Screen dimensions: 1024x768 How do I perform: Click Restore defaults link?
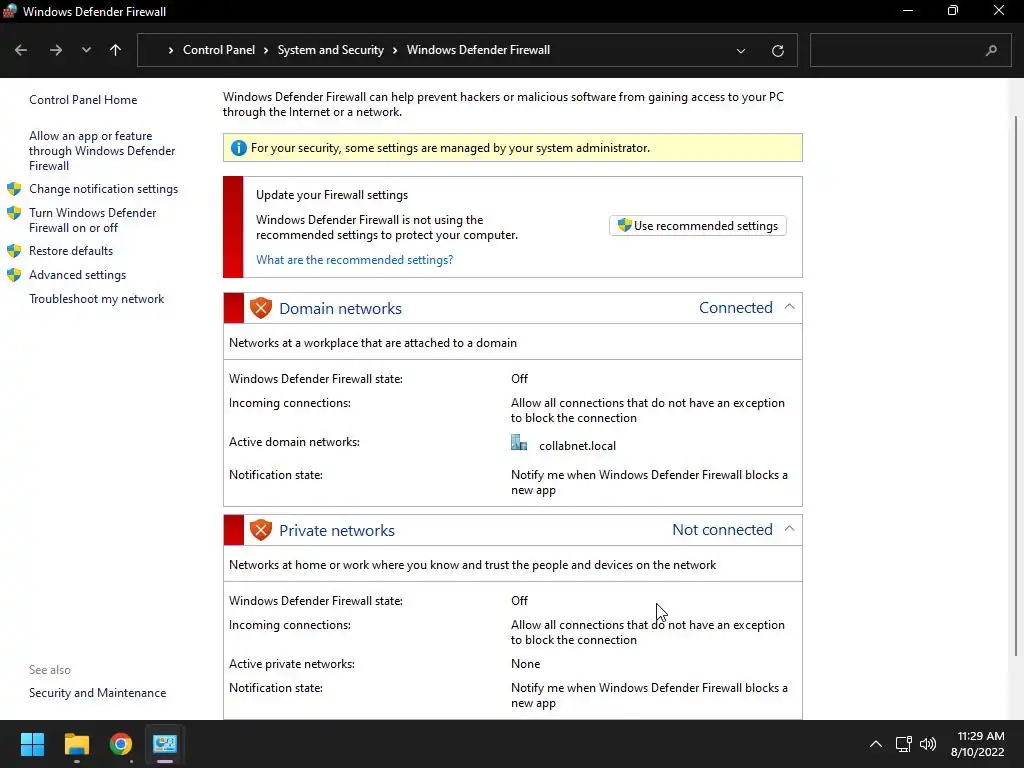tap(71, 251)
